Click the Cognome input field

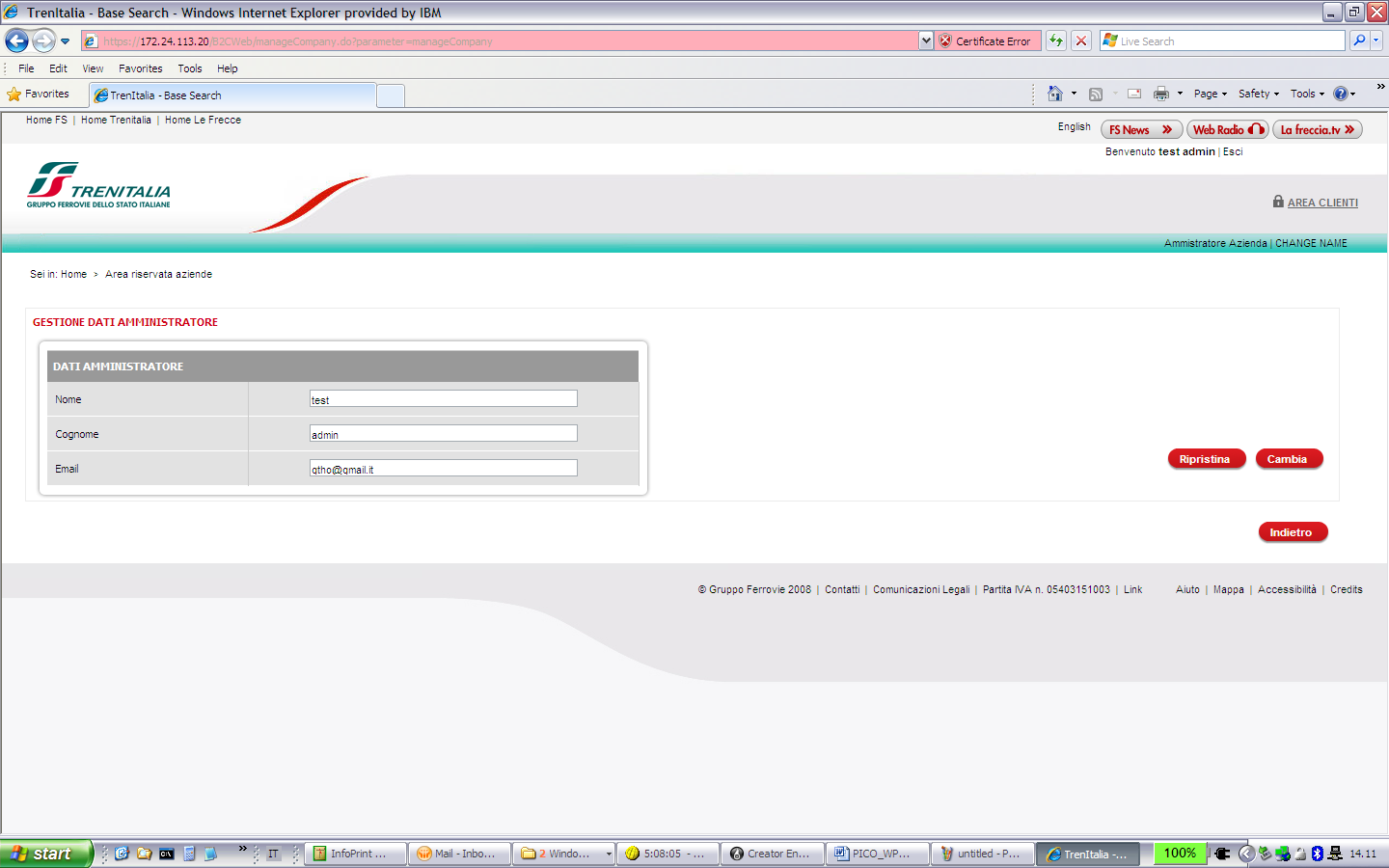[444, 433]
